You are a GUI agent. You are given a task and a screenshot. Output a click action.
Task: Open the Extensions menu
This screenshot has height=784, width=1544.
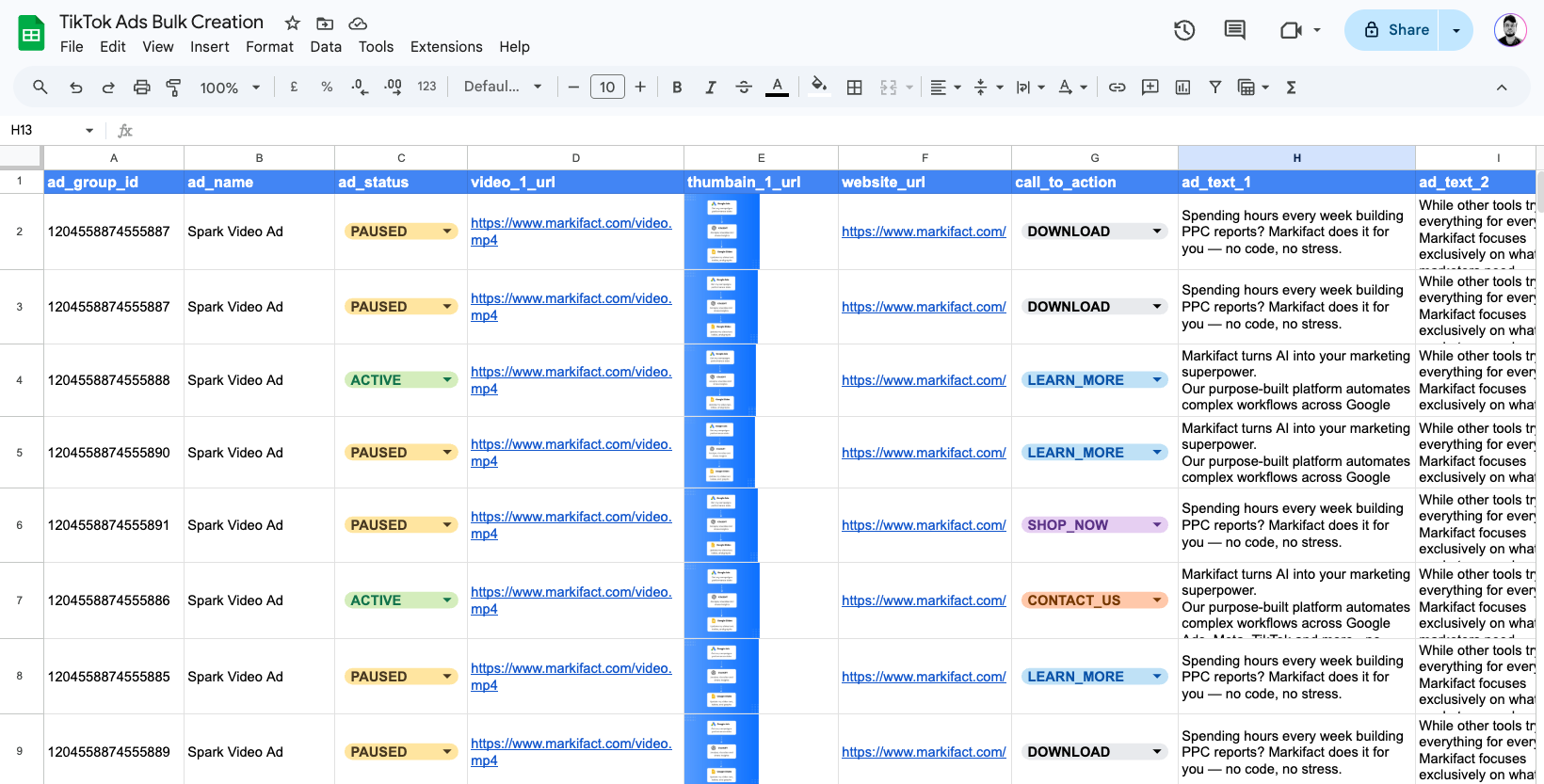(x=446, y=47)
